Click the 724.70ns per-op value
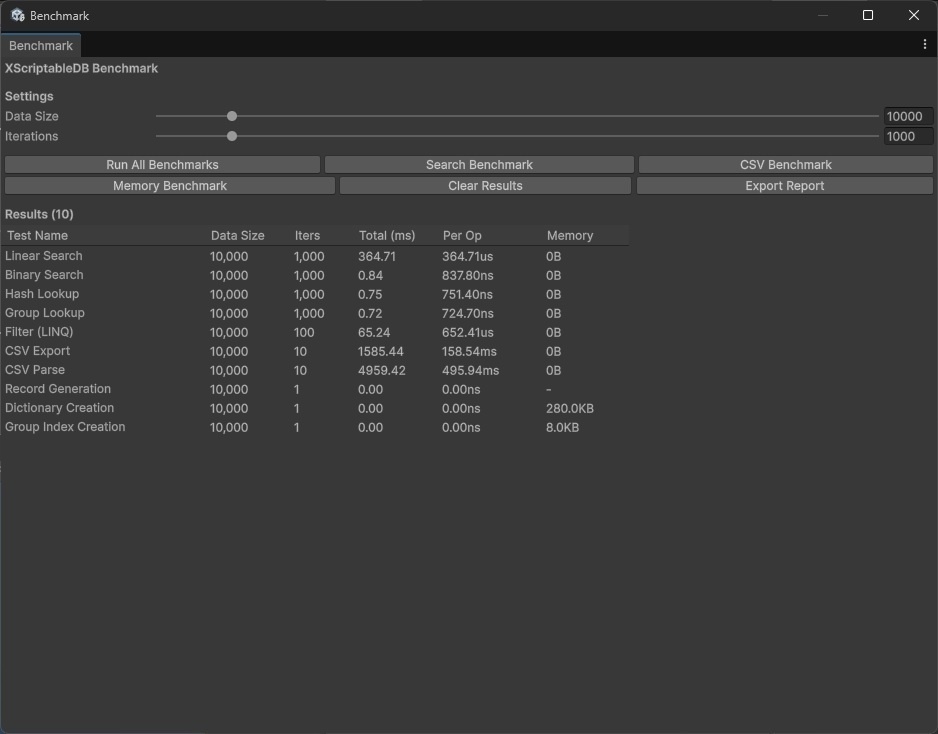938x734 pixels. [467, 313]
